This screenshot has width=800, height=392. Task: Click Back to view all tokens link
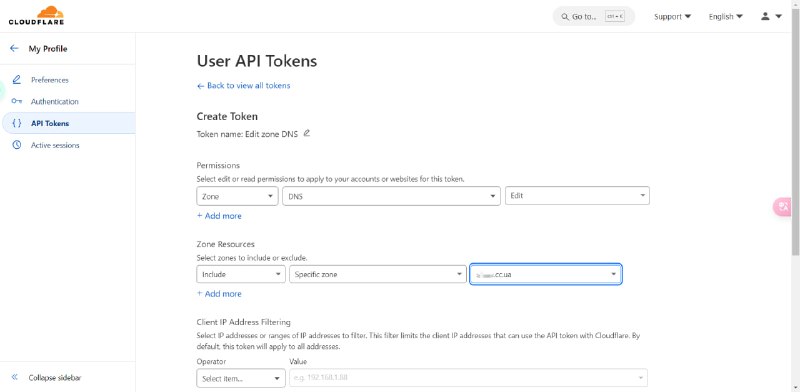click(243, 86)
